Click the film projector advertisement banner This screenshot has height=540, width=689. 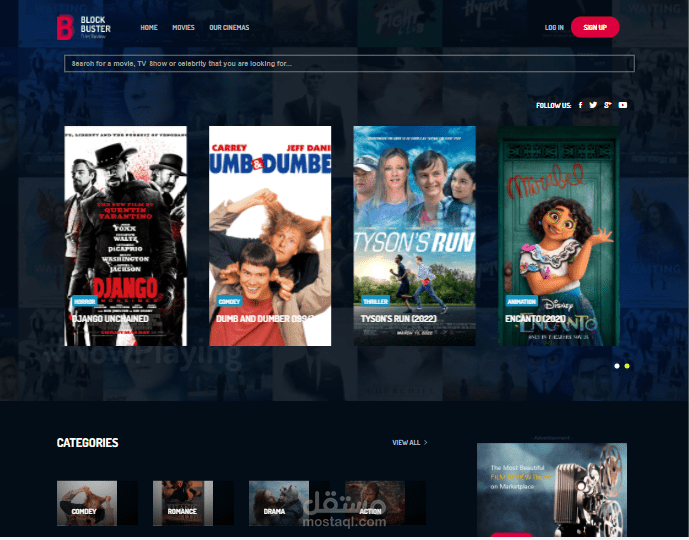(552, 489)
